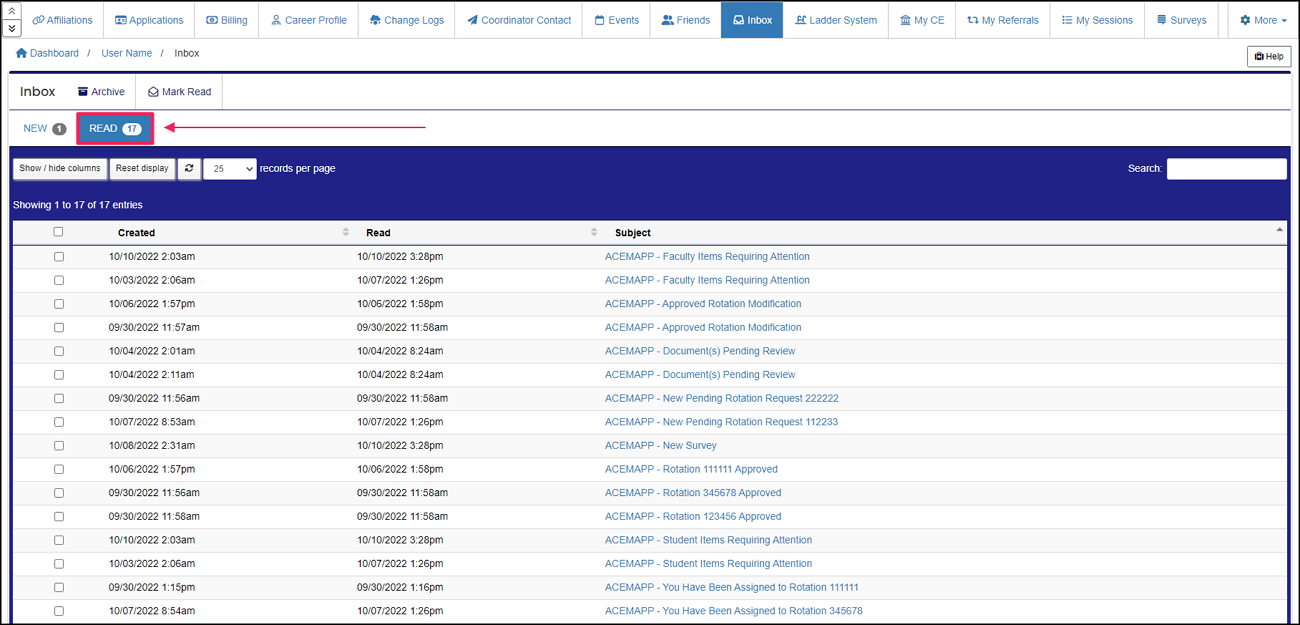Image resolution: width=1300 pixels, height=625 pixels.
Task: Open the records per page dropdown
Action: (229, 168)
